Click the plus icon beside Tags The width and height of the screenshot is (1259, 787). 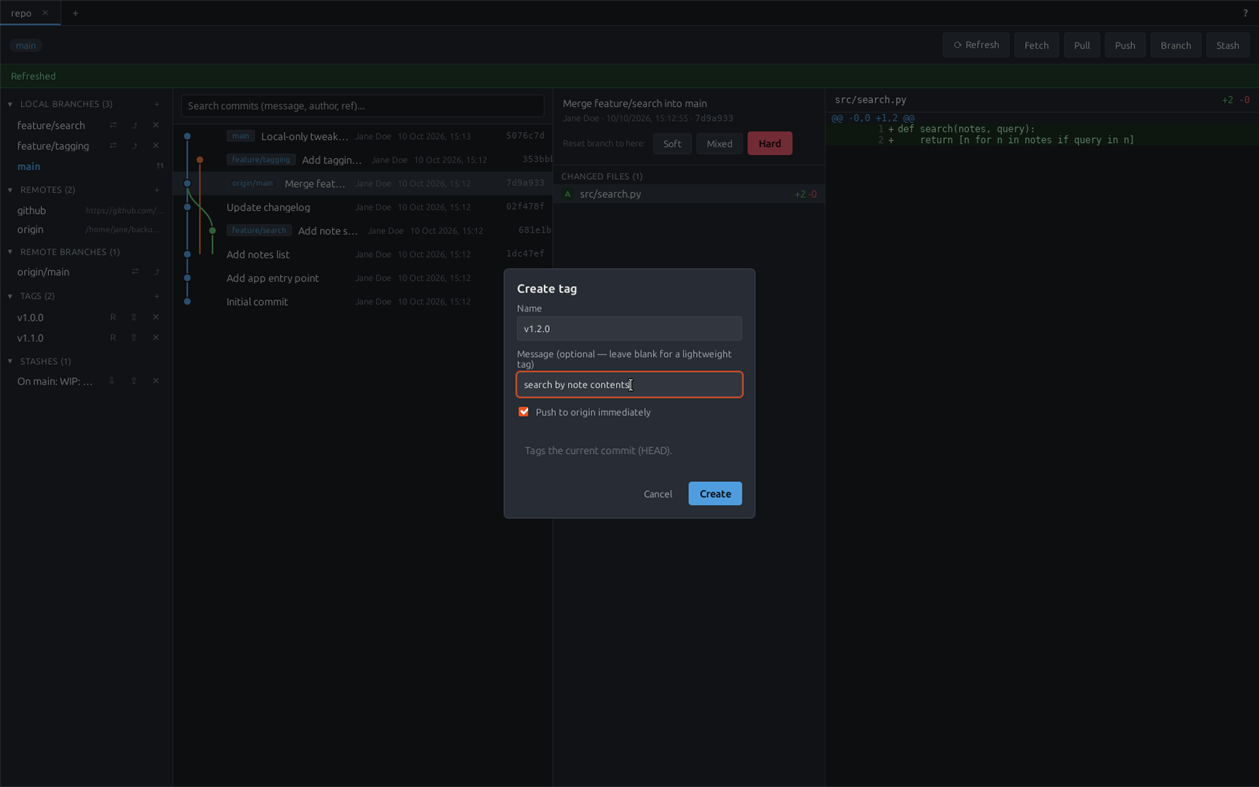click(157, 296)
